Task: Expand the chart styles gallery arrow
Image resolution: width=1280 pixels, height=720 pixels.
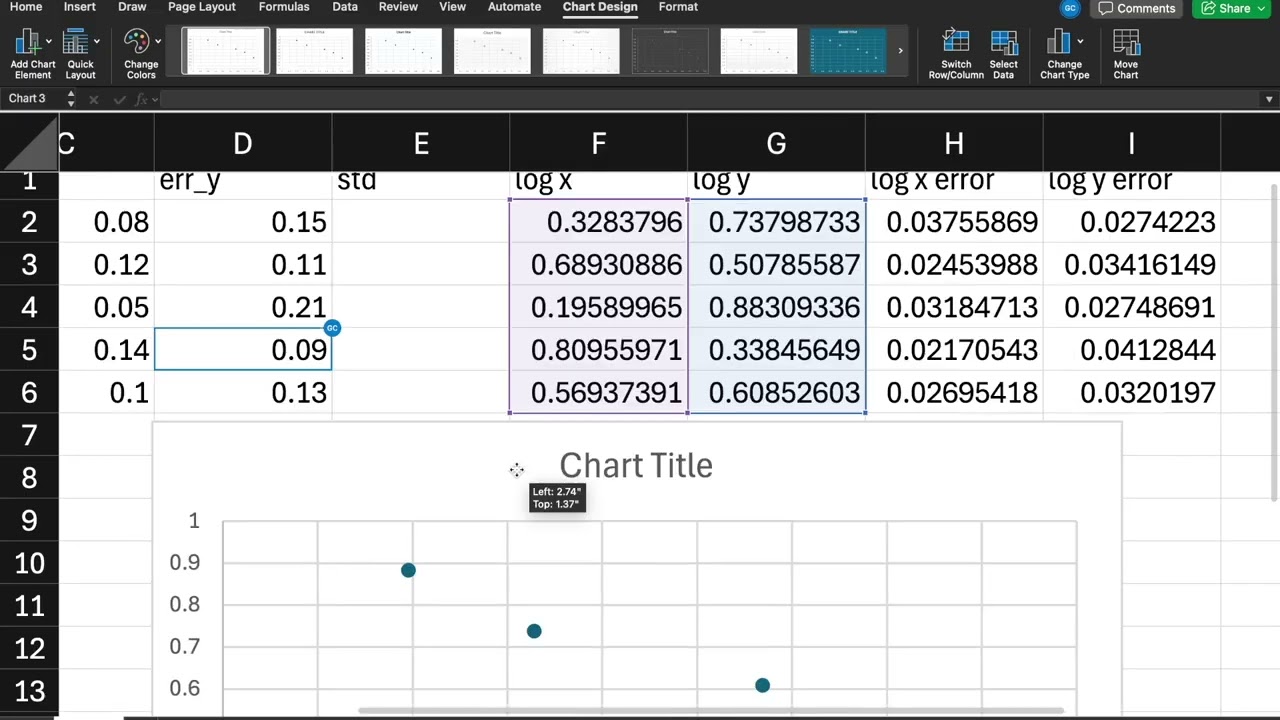Action: pyautogui.click(x=900, y=51)
